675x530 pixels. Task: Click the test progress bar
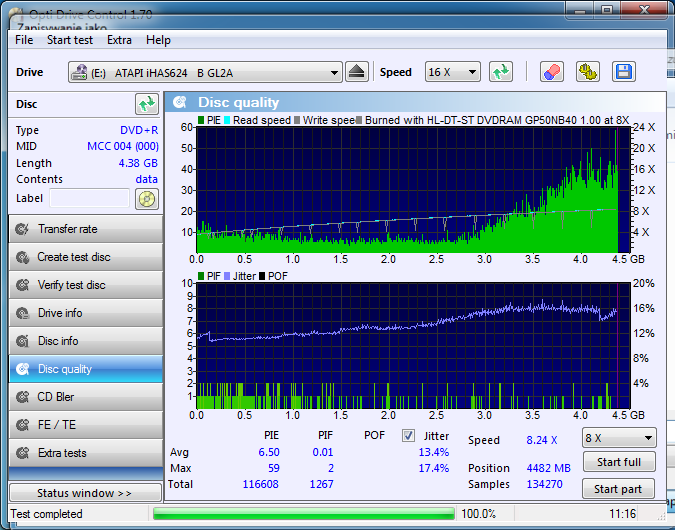[304, 514]
